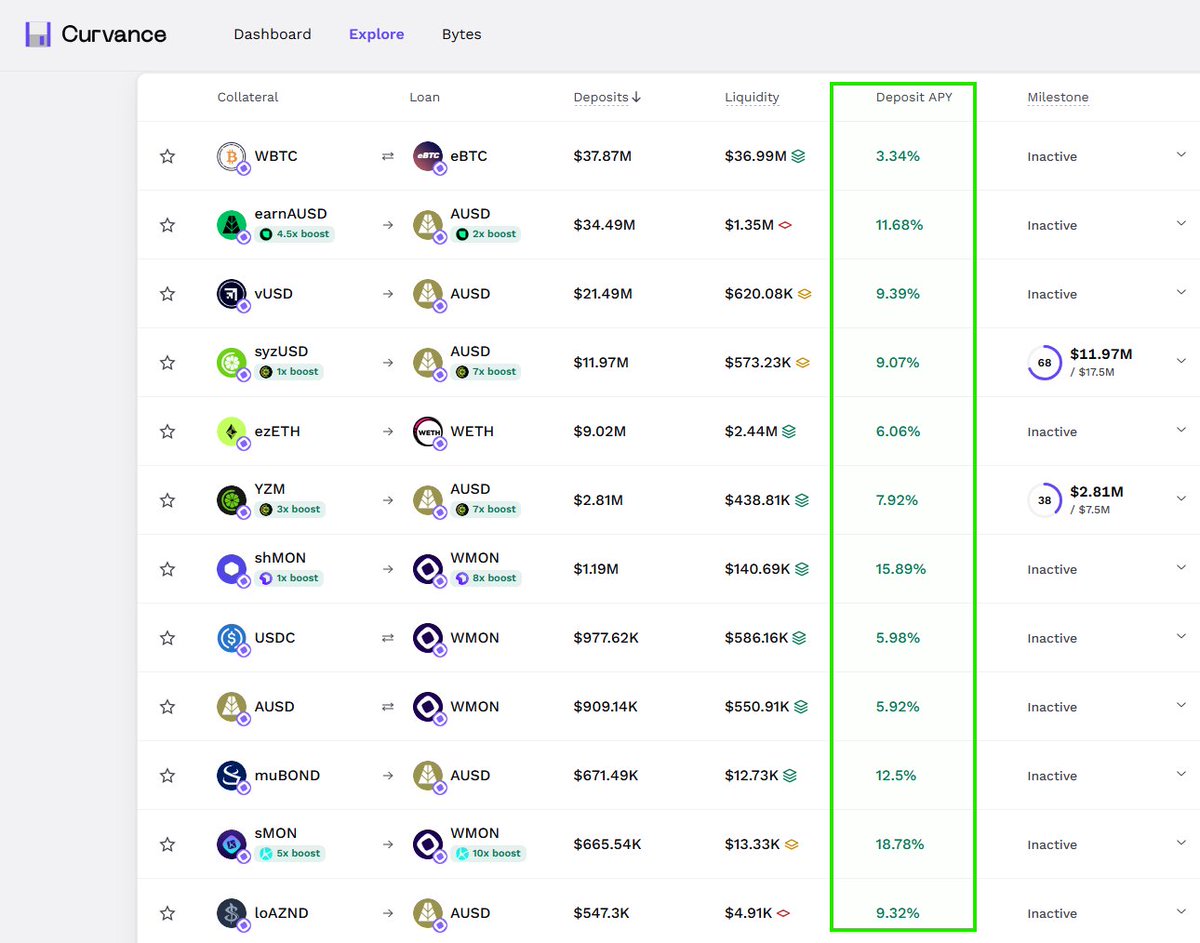
Task: Click the WETH loan token icon
Action: coord(428,432)
